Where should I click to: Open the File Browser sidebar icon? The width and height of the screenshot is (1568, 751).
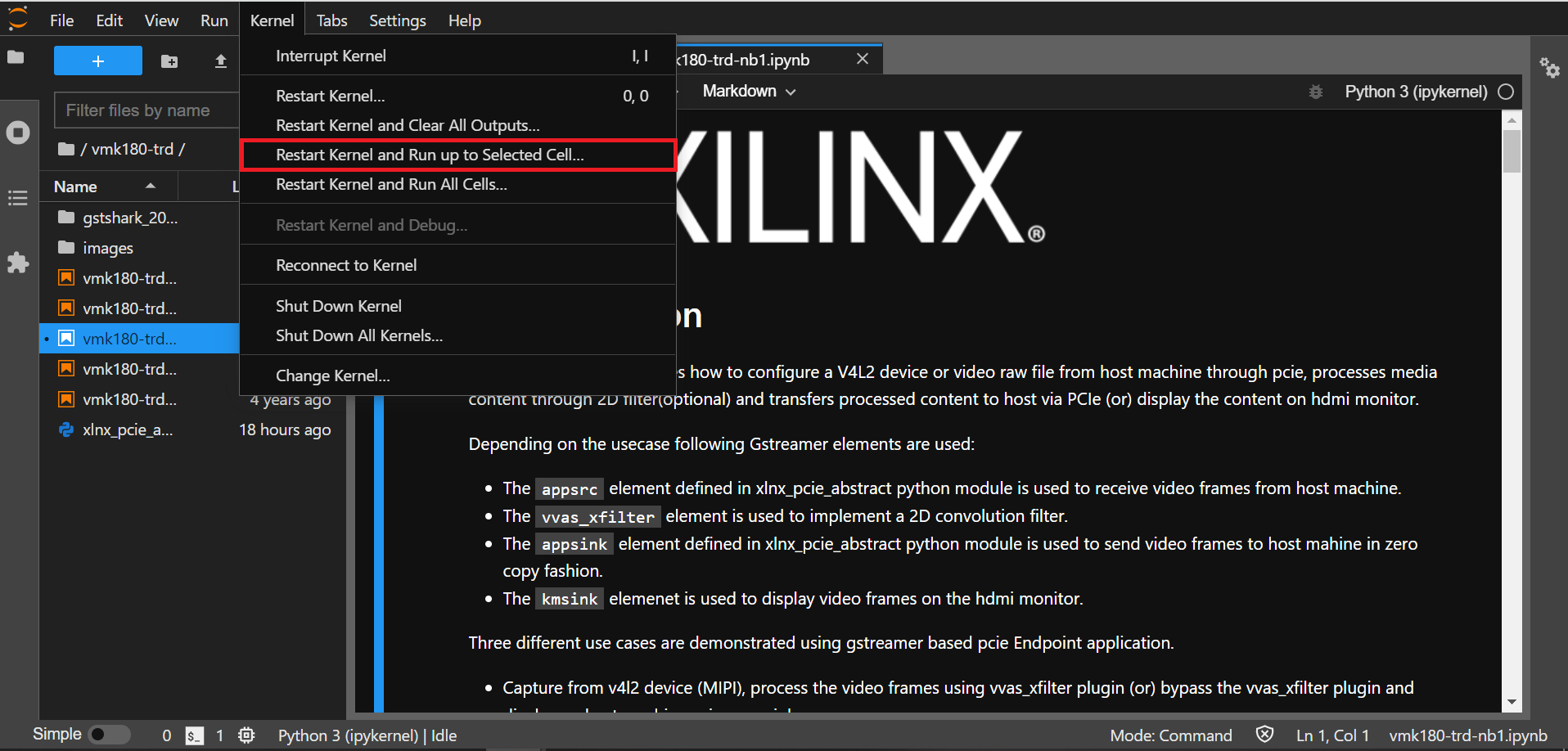(16, 57)
